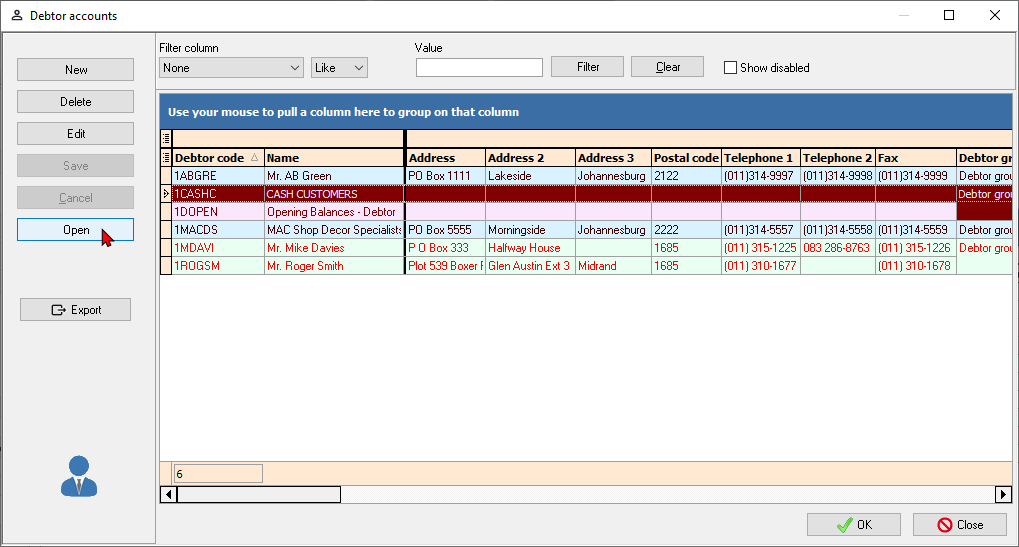Click the Address 3 column header

pyautogui.click(x=613, y=157)
